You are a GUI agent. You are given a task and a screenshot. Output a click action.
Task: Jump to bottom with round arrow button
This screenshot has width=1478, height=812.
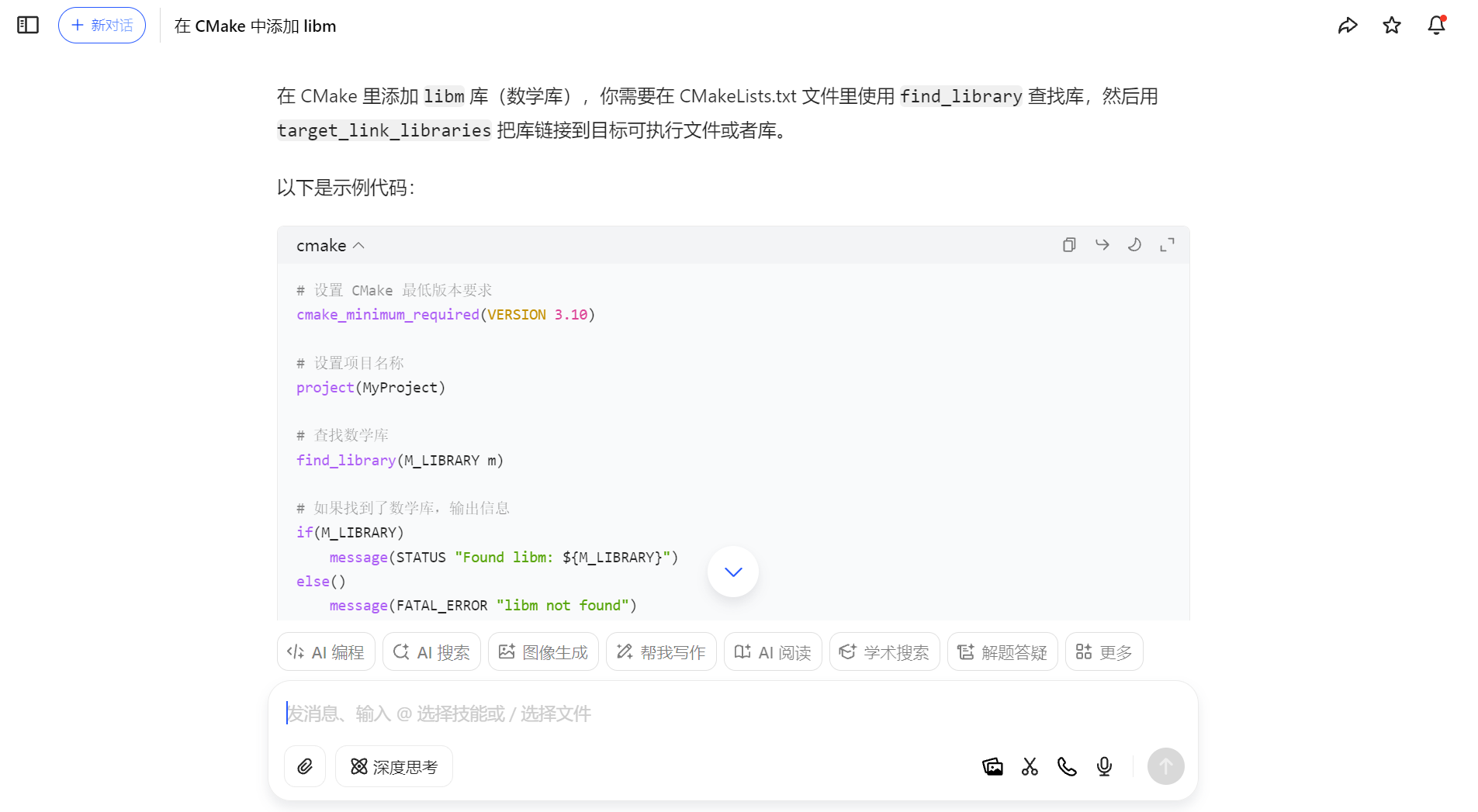[733, 572]
